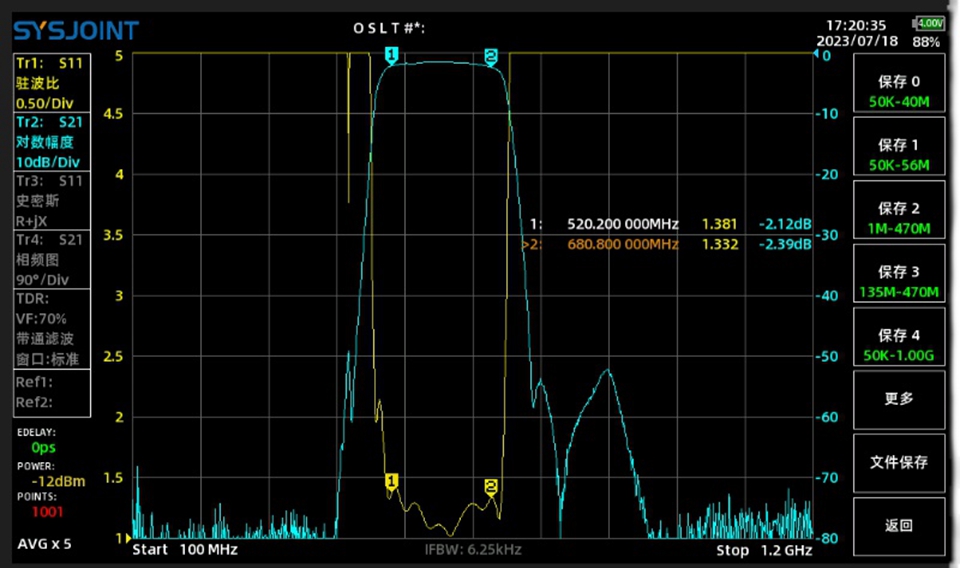960x568 pixels.
Task: Select yellow marker 2 on the SWR trace
Action: 491,486
